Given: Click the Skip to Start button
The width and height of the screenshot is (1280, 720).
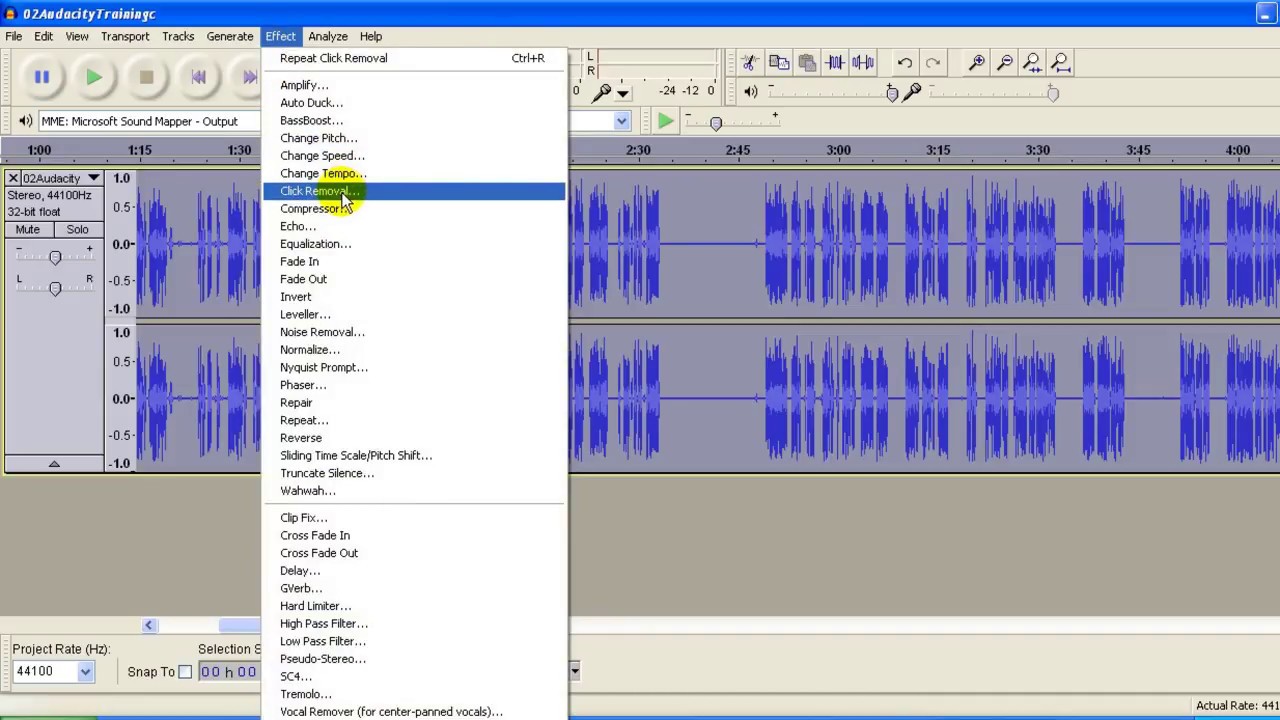Looking at the screenshot, I should coord(198,77).
